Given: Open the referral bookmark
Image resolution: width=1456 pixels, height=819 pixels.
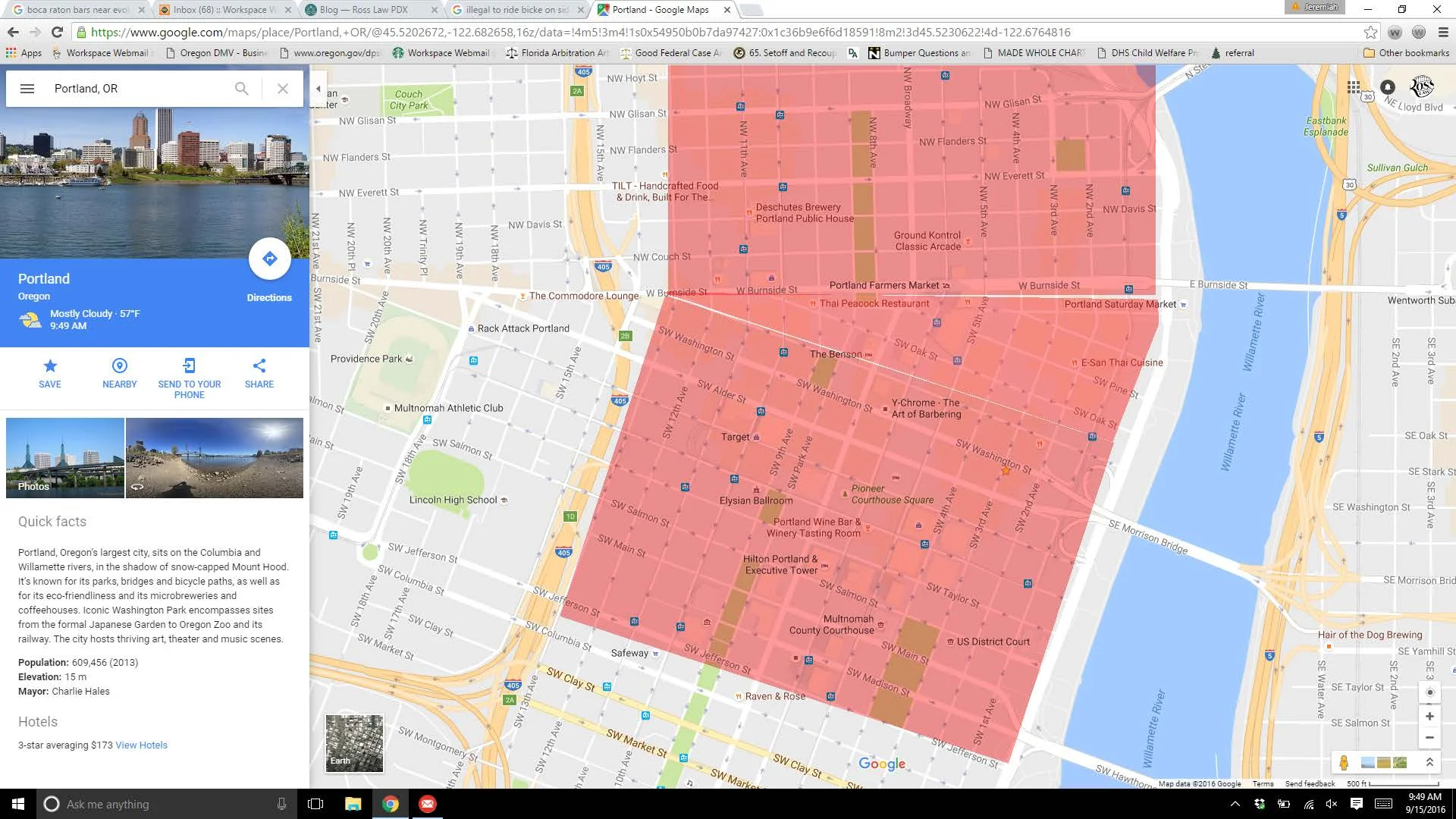Looking at the screenshot, I should pos(1233,53).
